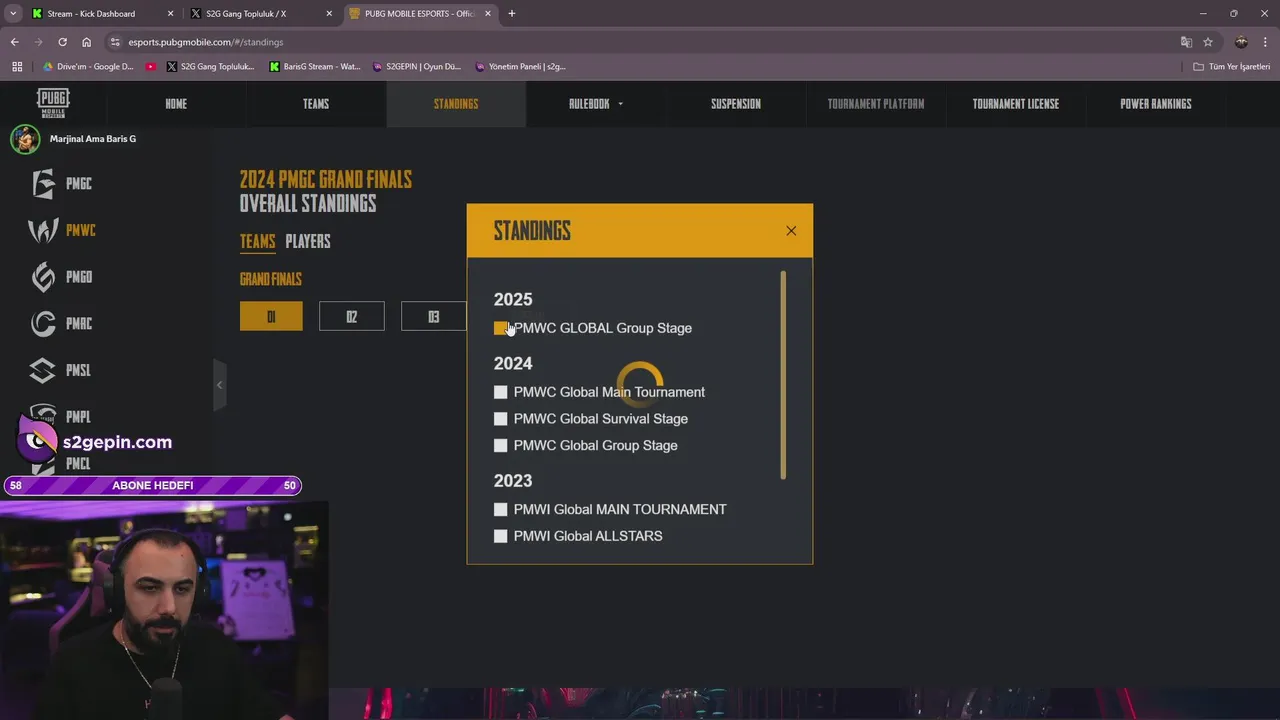Close the S2G Gang Topluluk tab
This screenshot has width=1280, height=720.
point(329,14)
